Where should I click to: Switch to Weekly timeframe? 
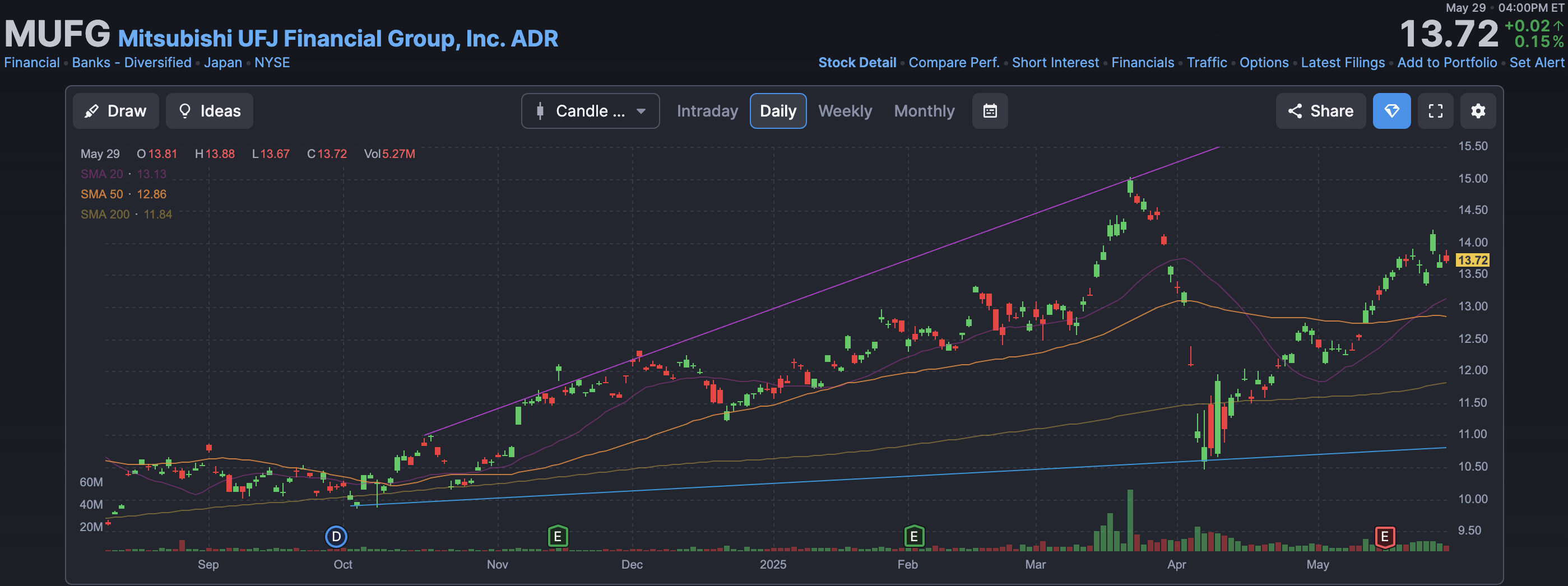click(845, 111)
